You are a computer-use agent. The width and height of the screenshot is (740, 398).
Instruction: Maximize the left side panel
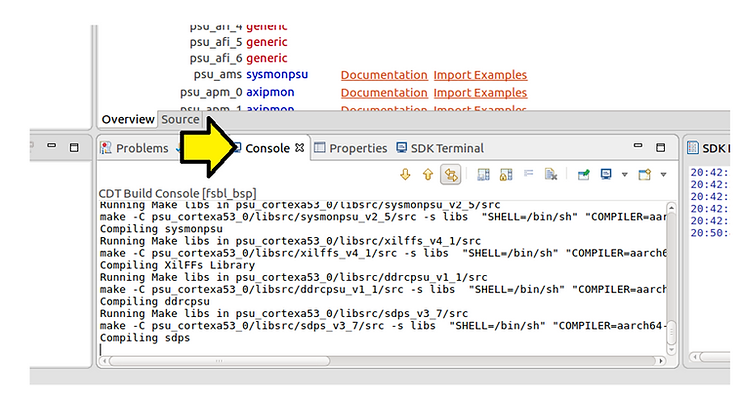pyautogui.click(x=74, y=148)
